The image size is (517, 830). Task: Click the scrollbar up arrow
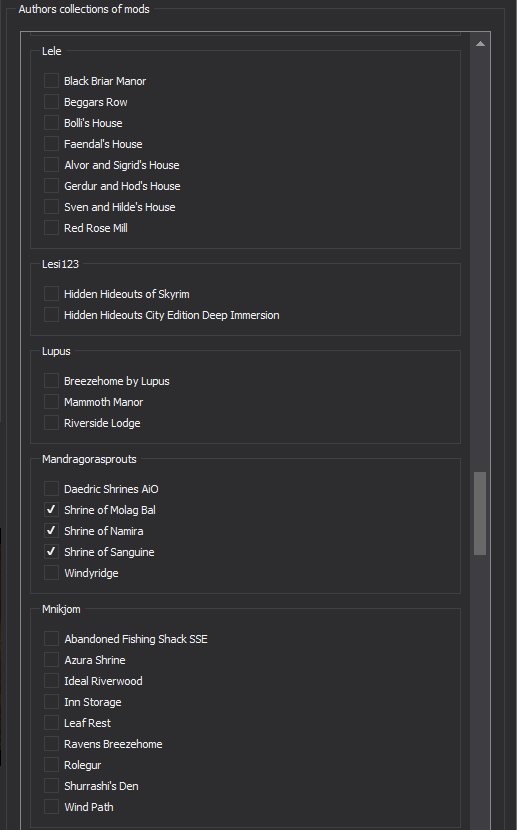tap(480, 44)
